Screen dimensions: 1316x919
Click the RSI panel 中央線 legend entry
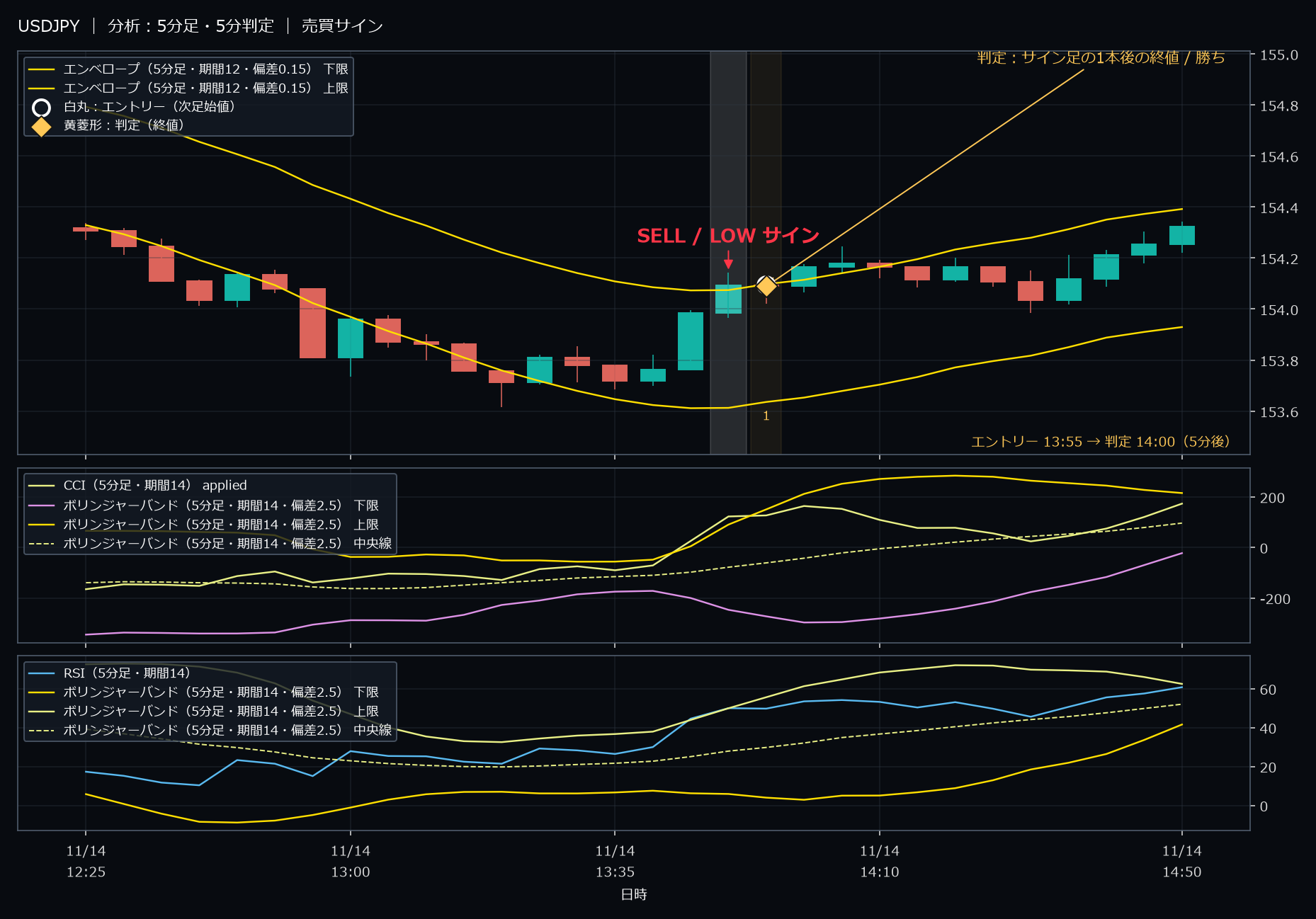210,730
